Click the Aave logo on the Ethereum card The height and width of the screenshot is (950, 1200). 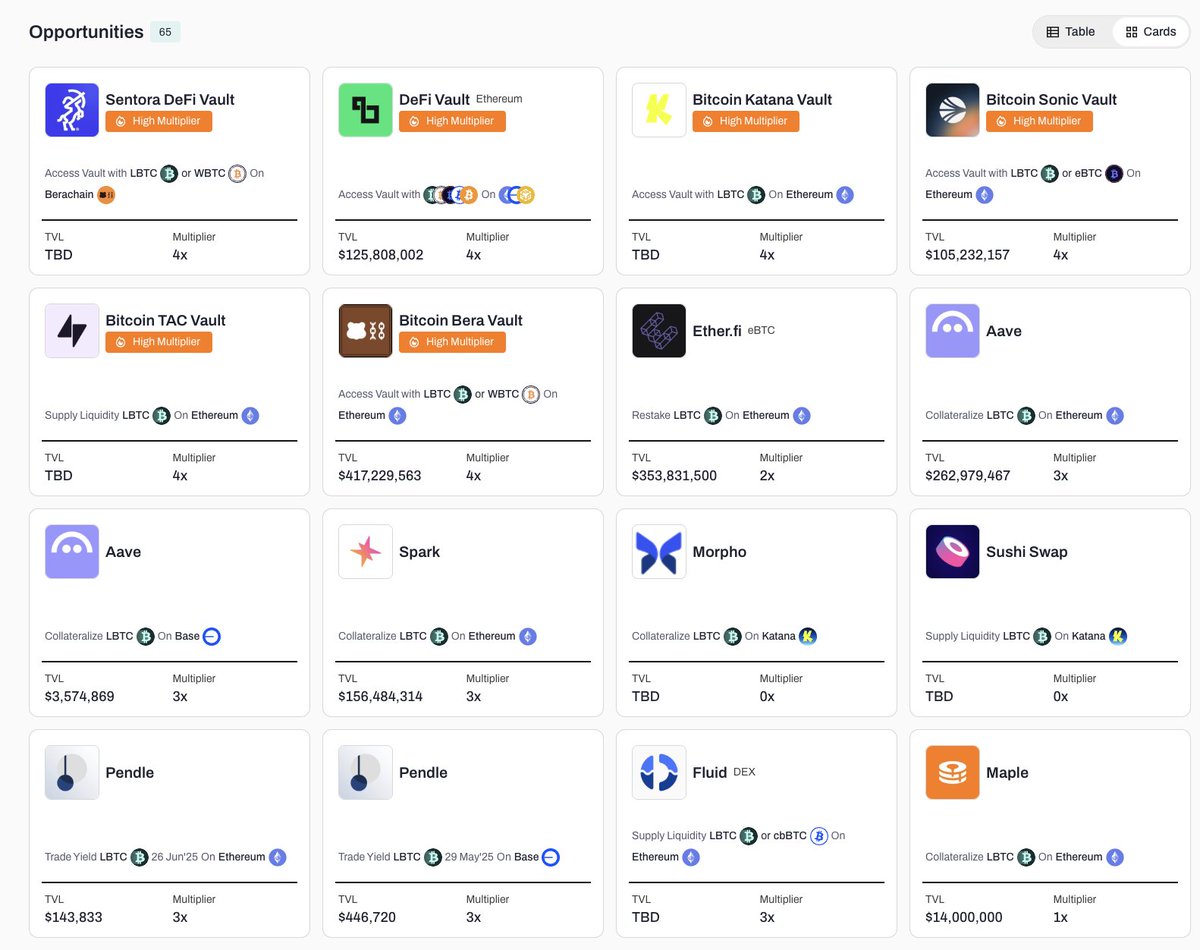click(x=952, y=331)
